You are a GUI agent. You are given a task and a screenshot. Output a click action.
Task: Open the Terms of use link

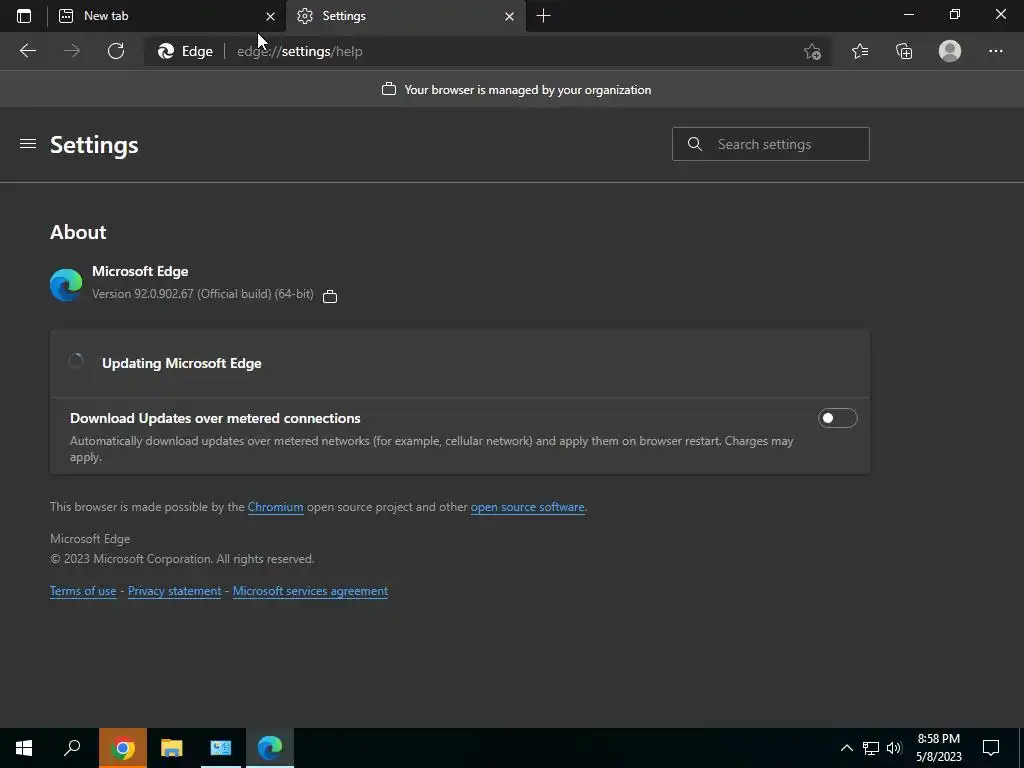(83, 591)
